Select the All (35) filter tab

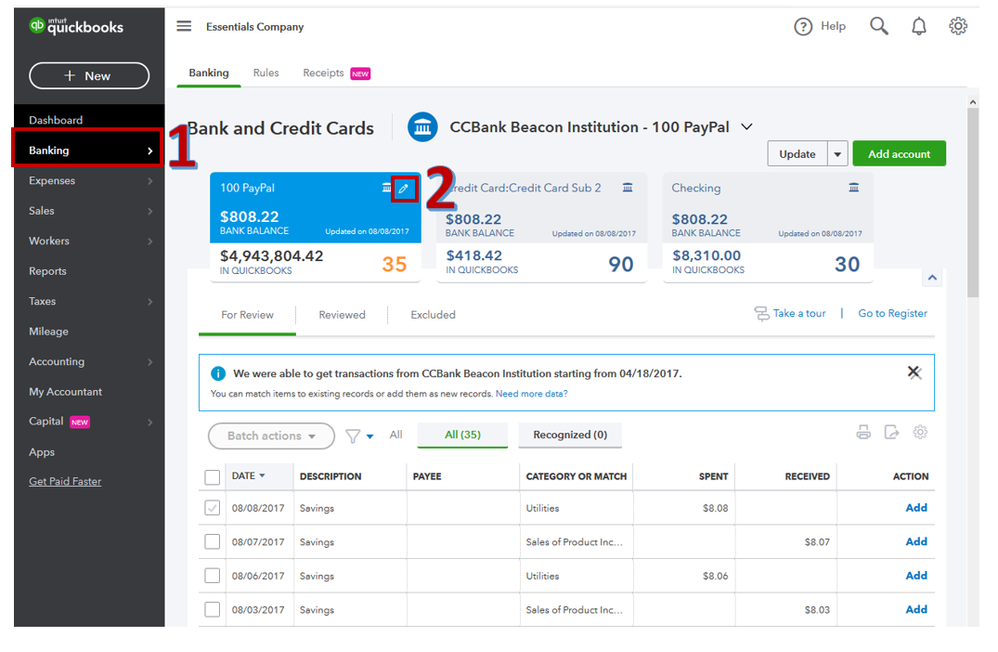coord(463,435)
